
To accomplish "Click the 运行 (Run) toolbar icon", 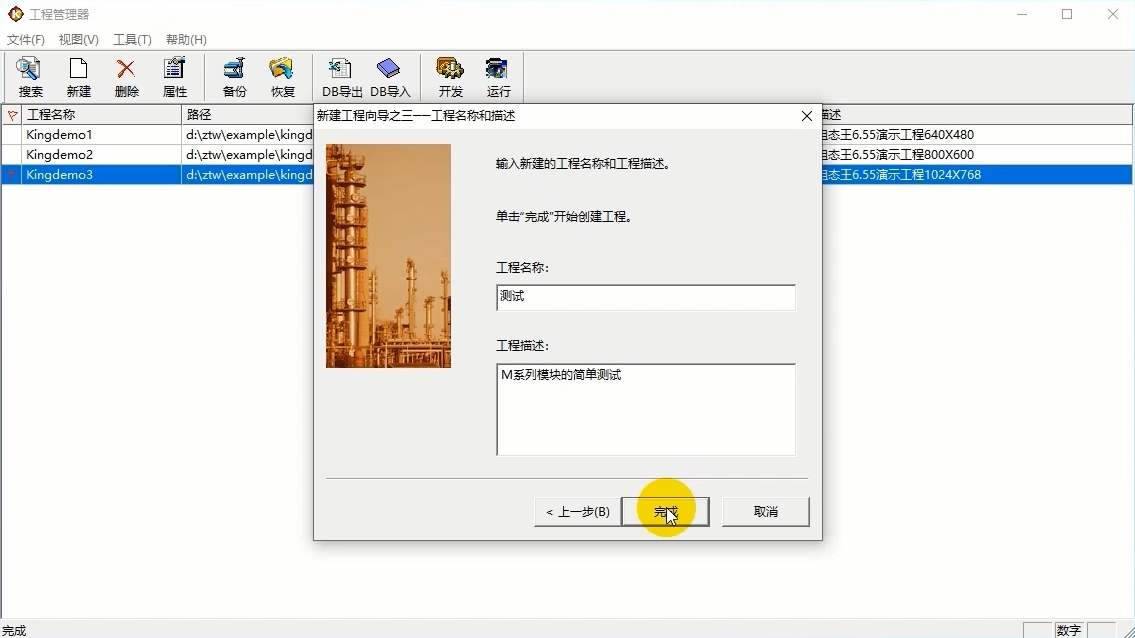I will point(498,77).
